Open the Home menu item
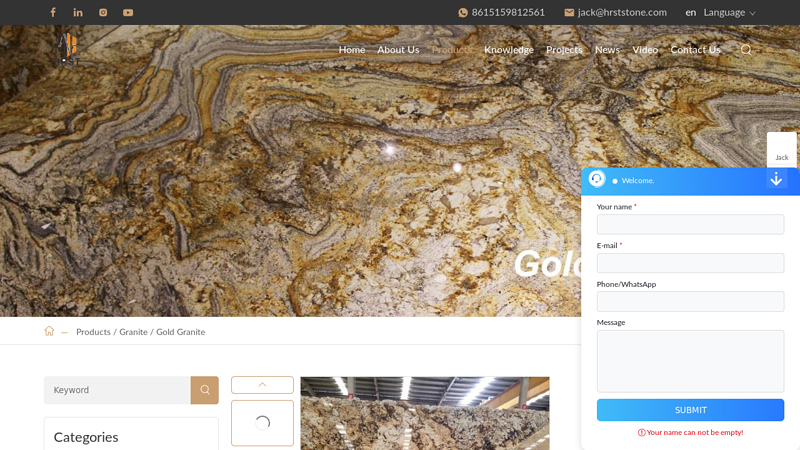This screenshot has width=800, height=450. point(352,49)
